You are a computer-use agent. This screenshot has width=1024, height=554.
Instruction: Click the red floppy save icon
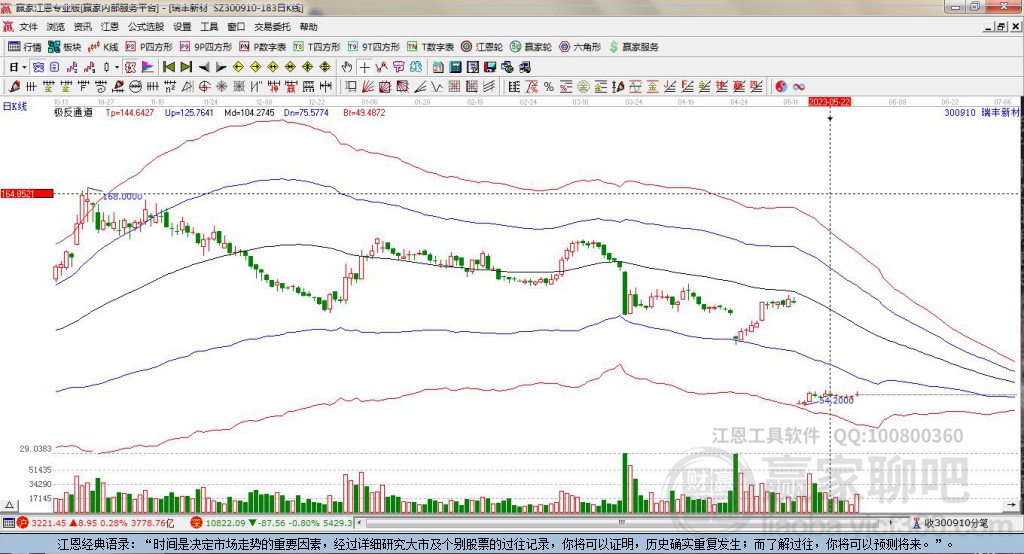click(x=490, y=67)
